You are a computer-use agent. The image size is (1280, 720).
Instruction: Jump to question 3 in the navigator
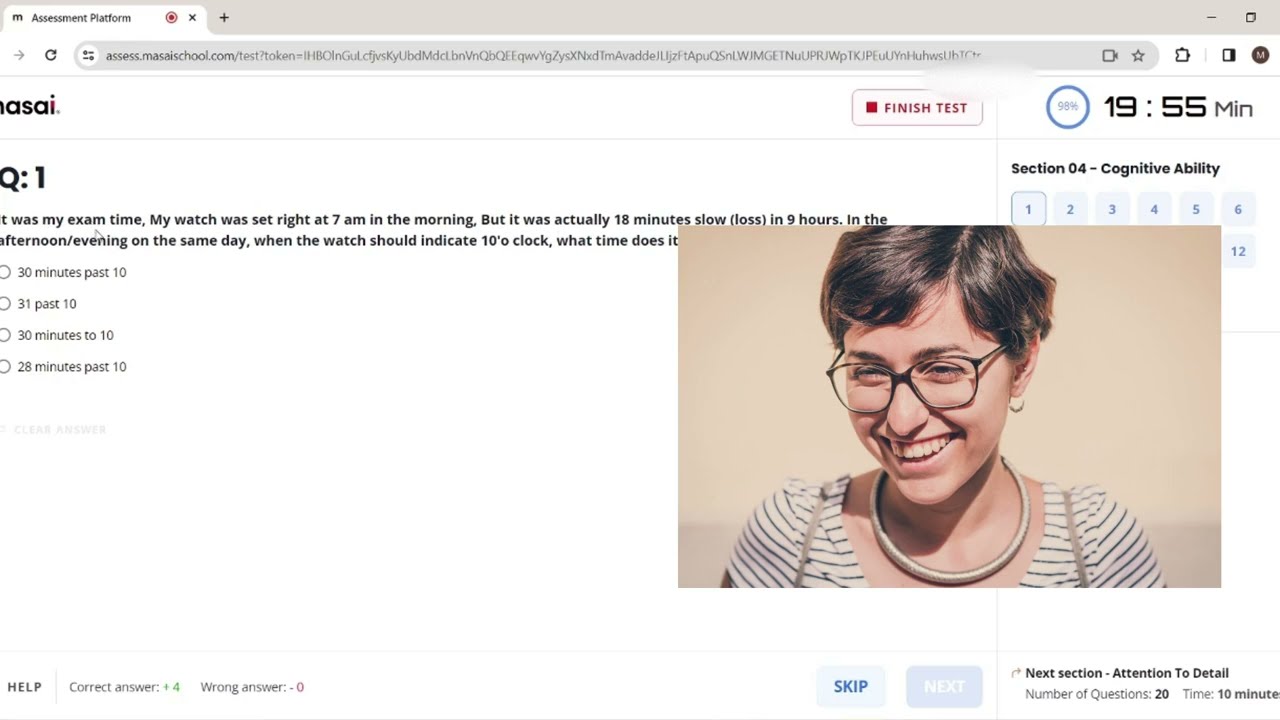(x=1112, y=209)
